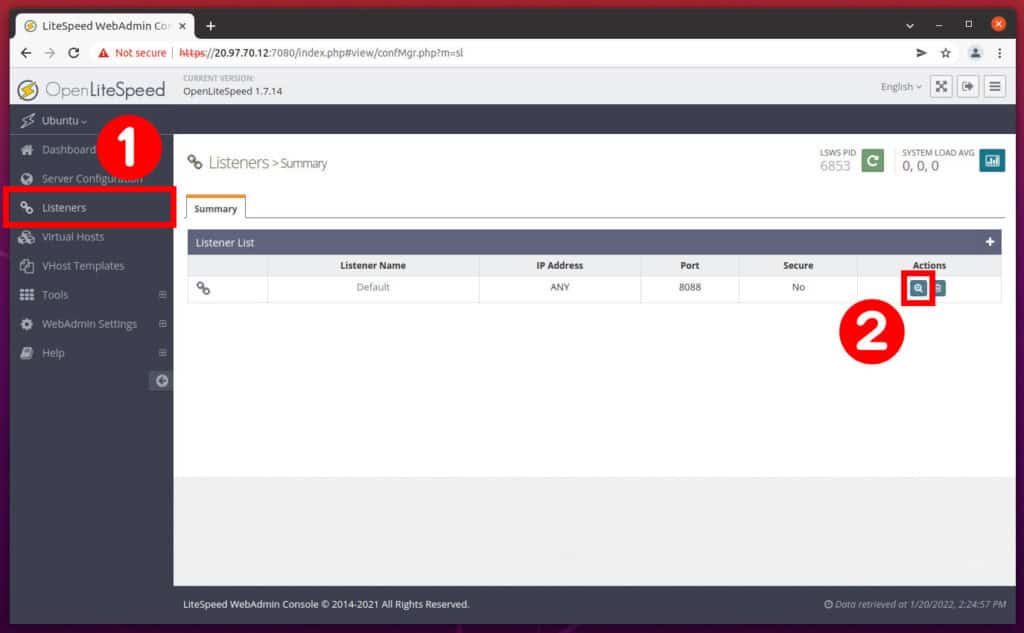This screenshot has height=633, width=1024.
Task: Expand the WebAdmin Settings submenu icon
Action: (x=163, y=324)
